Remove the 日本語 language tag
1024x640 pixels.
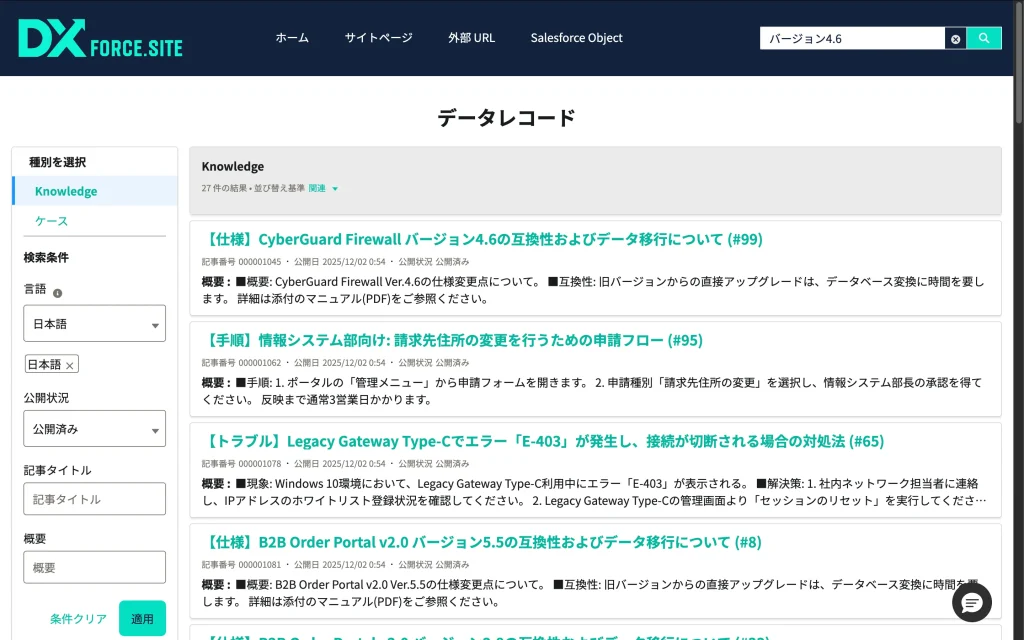pyautogui.click(x=69, y=366)
